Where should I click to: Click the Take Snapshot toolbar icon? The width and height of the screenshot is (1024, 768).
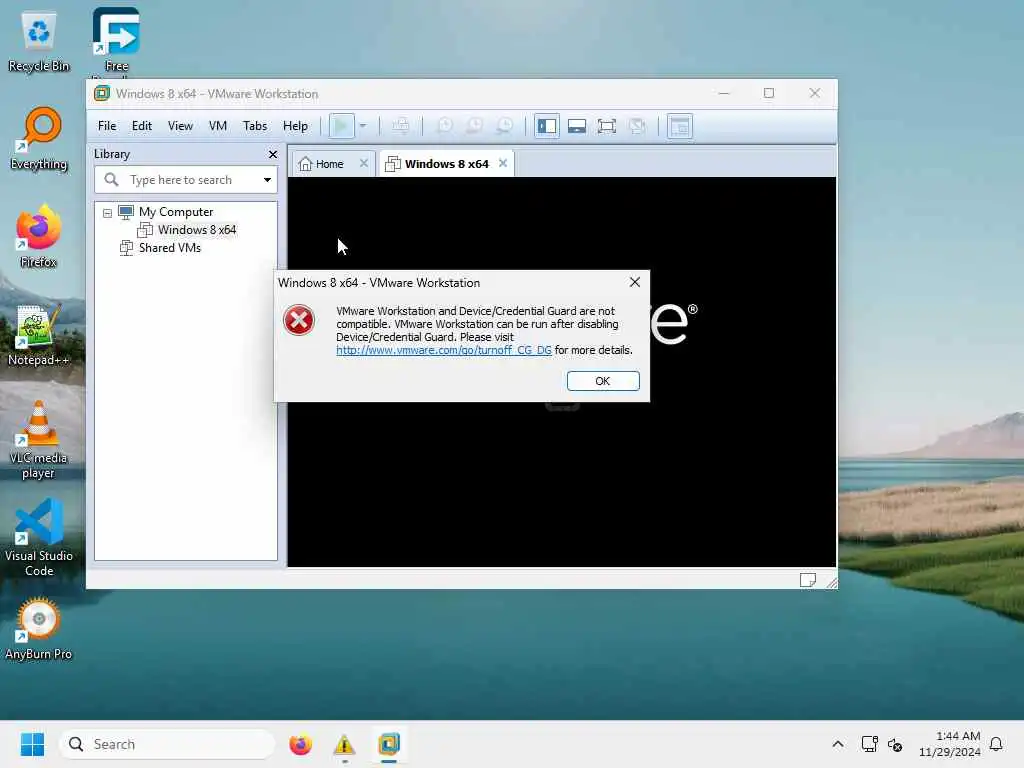click(445, 126)
